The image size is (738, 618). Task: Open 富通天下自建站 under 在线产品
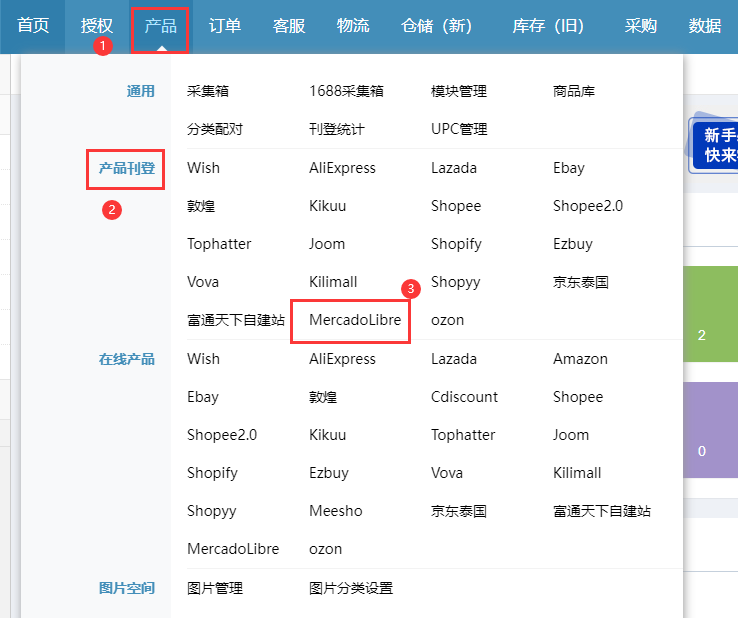tap(602, 511)
